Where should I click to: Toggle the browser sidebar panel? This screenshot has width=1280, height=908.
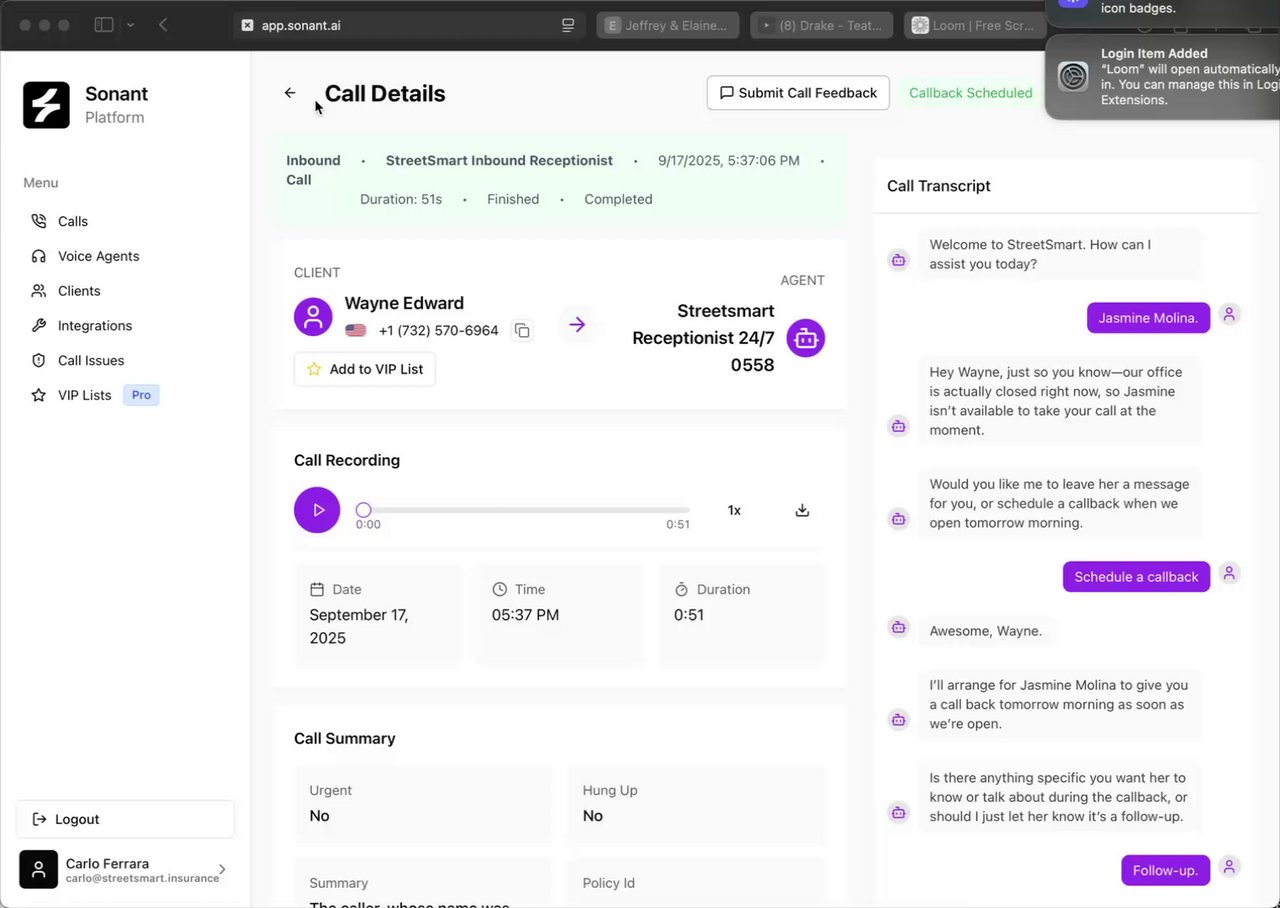coord(103,25)
